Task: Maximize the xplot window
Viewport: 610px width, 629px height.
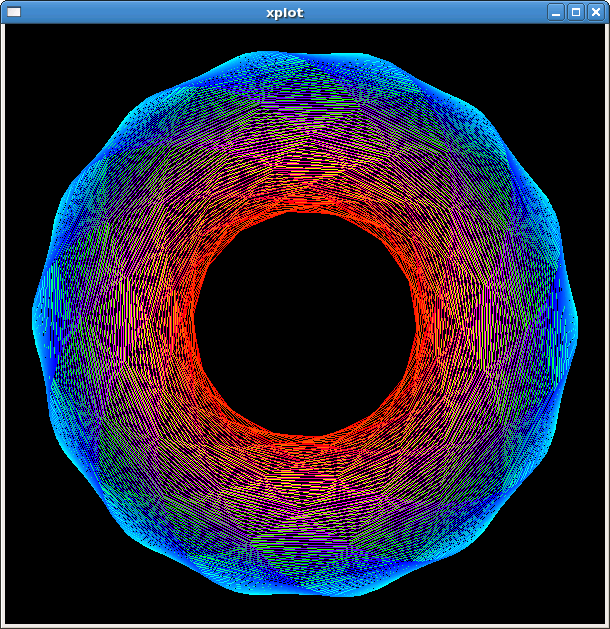Action: (x=576, y=12)
